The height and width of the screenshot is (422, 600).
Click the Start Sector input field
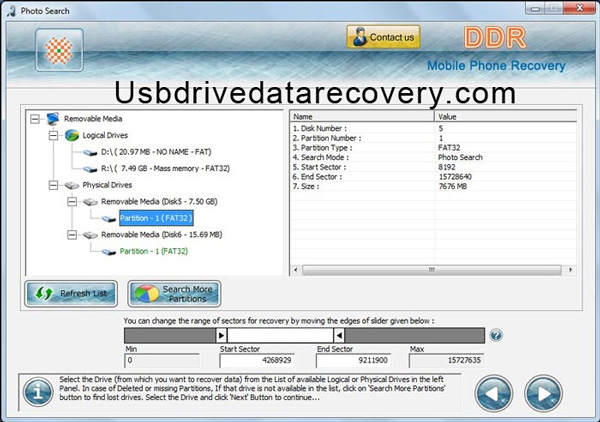click(257, 360)
